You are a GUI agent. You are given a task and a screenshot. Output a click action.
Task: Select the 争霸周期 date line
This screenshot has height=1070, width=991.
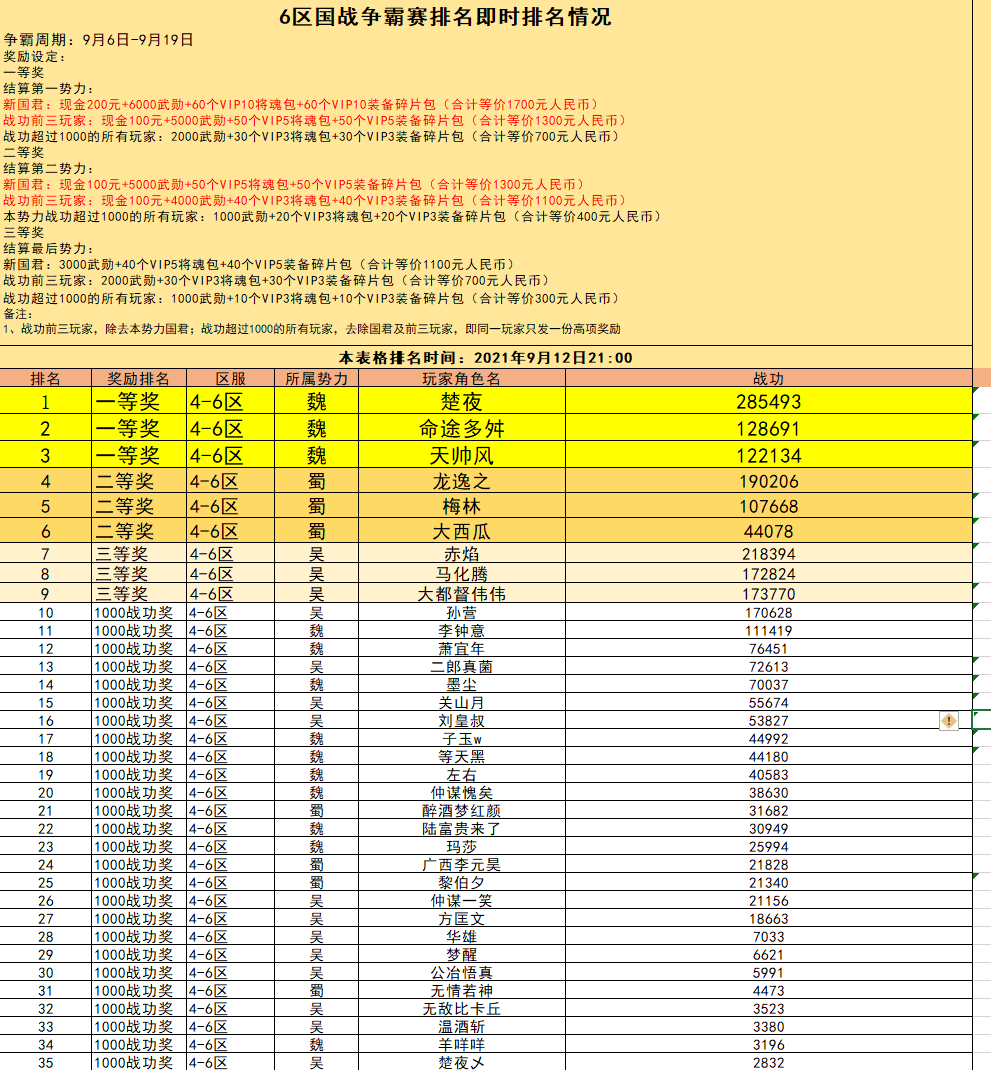point(98,40)
